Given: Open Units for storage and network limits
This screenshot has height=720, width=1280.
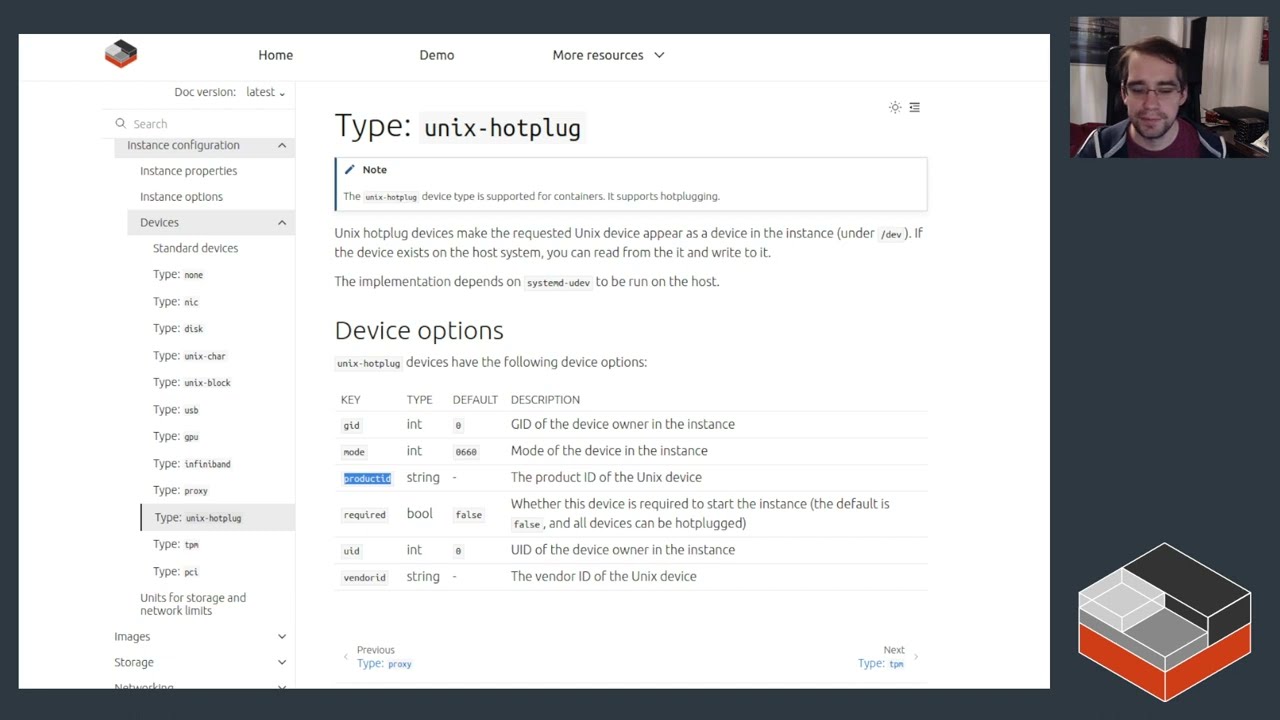Looking at the screenshot, I should click(x=193, y=604).
